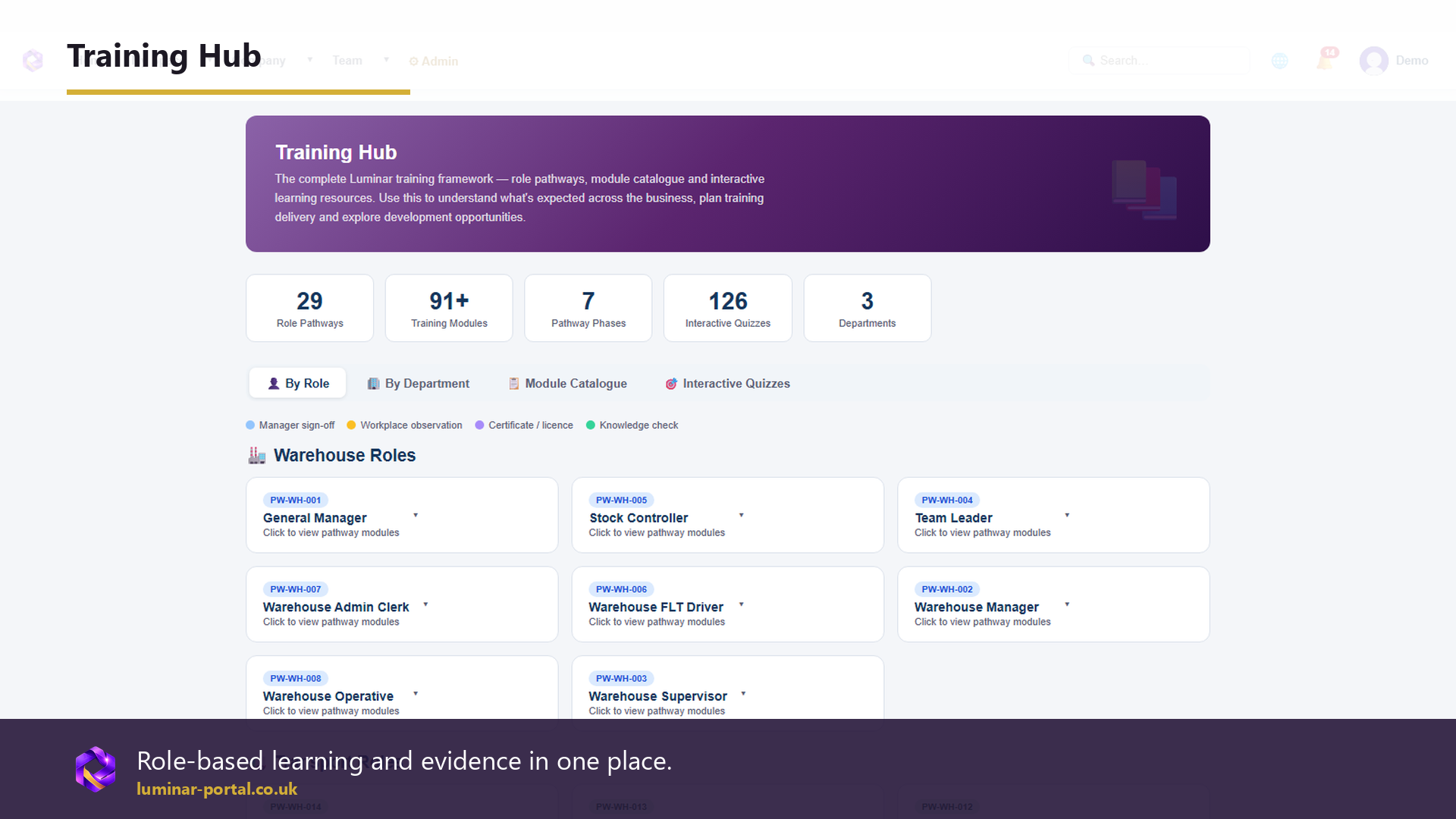The height and width of the screenshot is (819, 1456).
Task: Click the 29 Role Pathways stat card
Action: coord(309,308)
